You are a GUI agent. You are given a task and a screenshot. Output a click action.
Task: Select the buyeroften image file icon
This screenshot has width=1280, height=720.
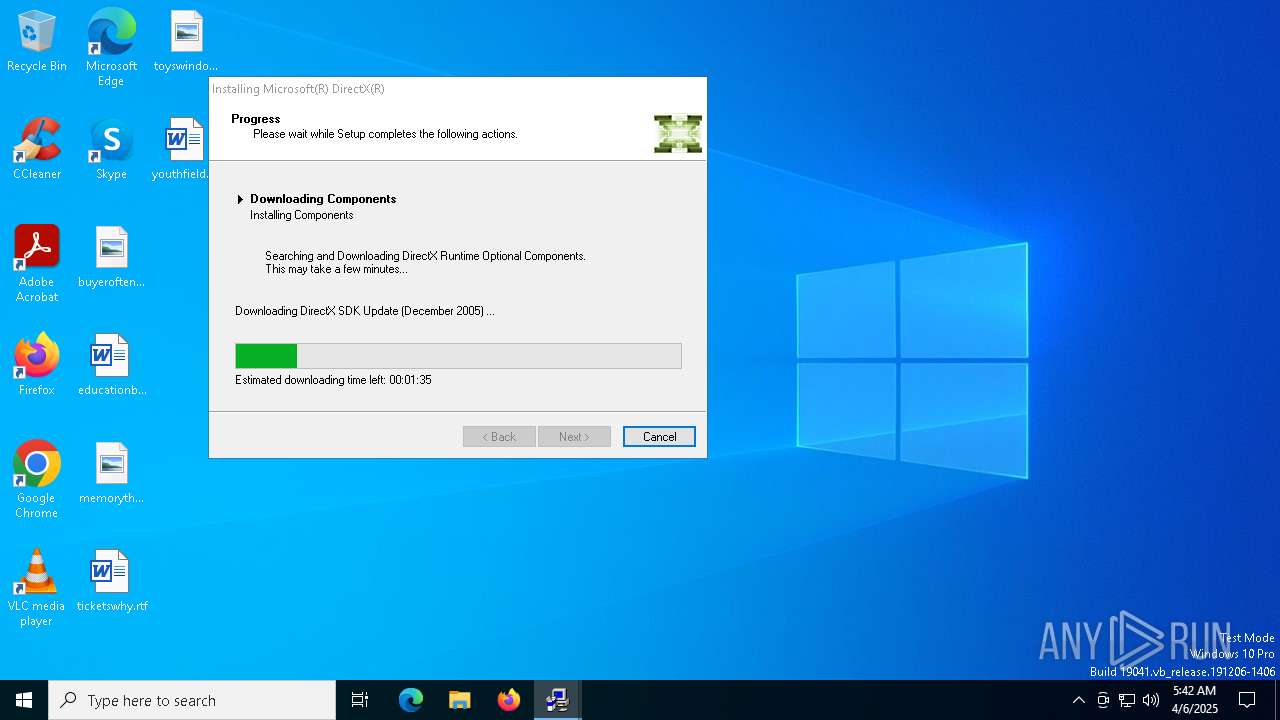(x=111, y=258)
